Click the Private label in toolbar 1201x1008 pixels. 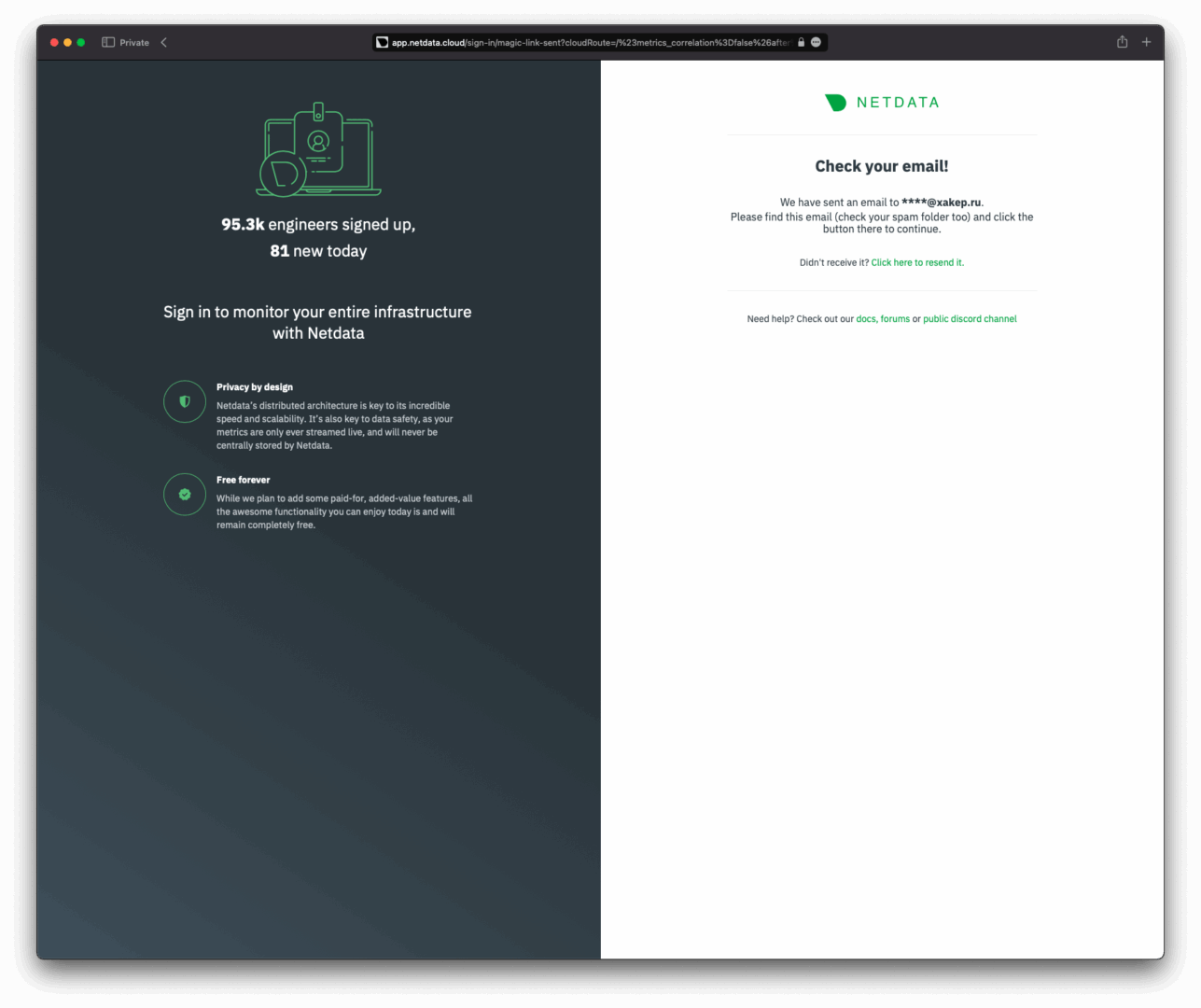tap(134, 43)
